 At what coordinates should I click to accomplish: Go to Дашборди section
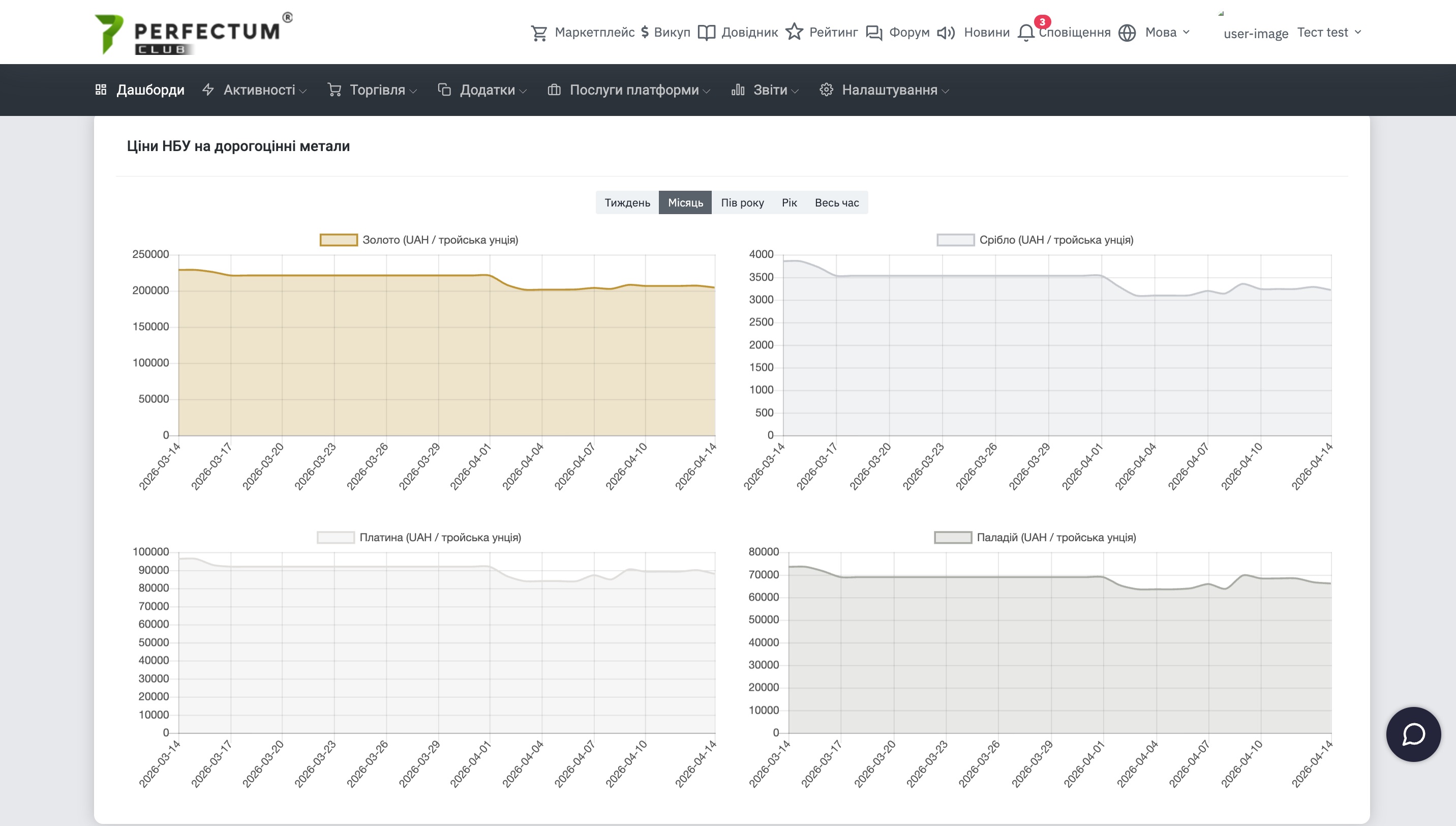150,90
